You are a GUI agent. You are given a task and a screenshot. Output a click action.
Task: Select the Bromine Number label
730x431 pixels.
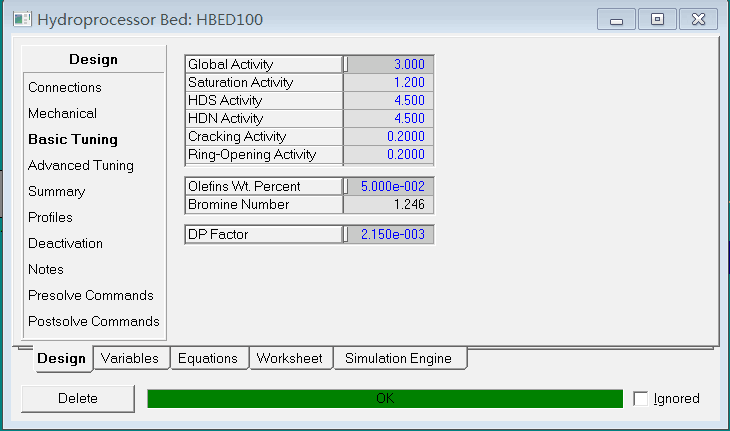pyautogui.click(x=264, y=204)
